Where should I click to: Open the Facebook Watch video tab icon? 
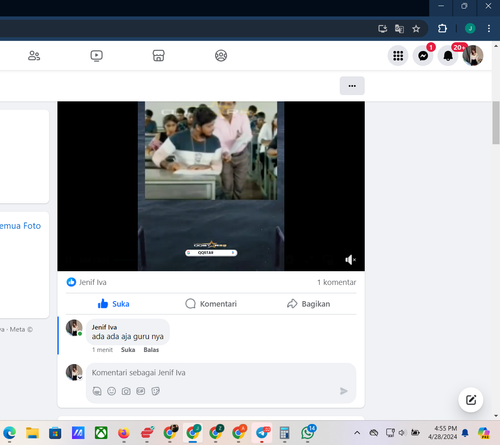(x=96, y=56)
